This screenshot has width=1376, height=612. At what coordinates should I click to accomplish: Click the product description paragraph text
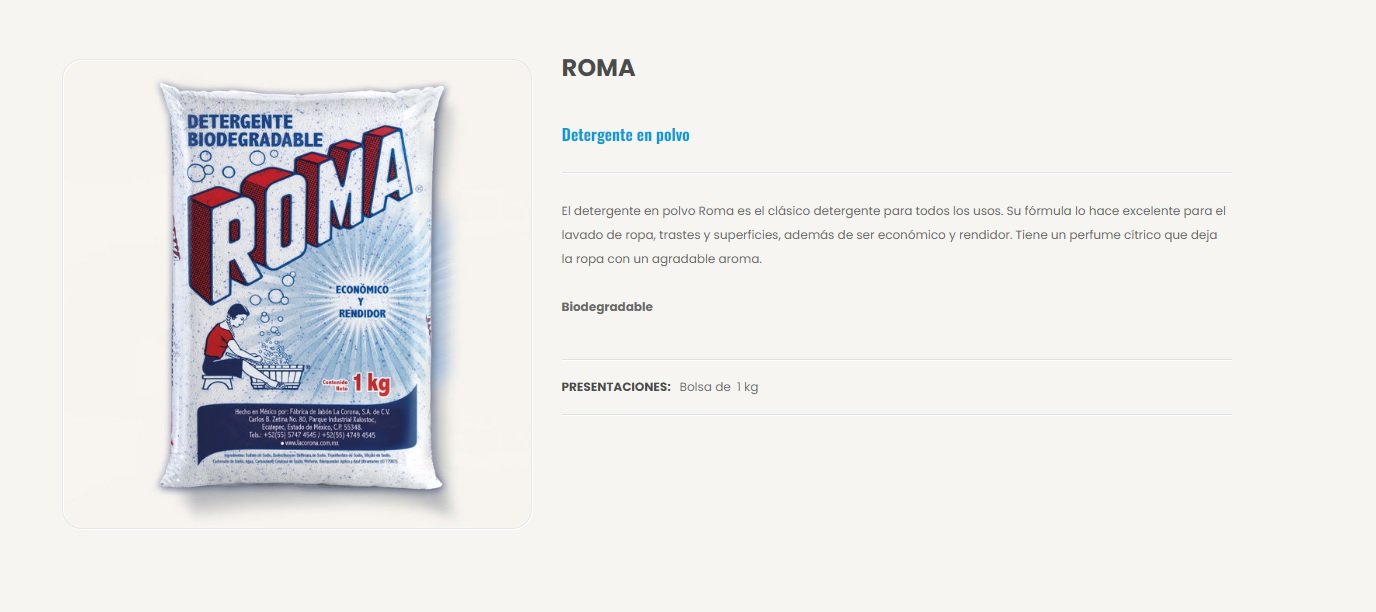coord(893,235)
